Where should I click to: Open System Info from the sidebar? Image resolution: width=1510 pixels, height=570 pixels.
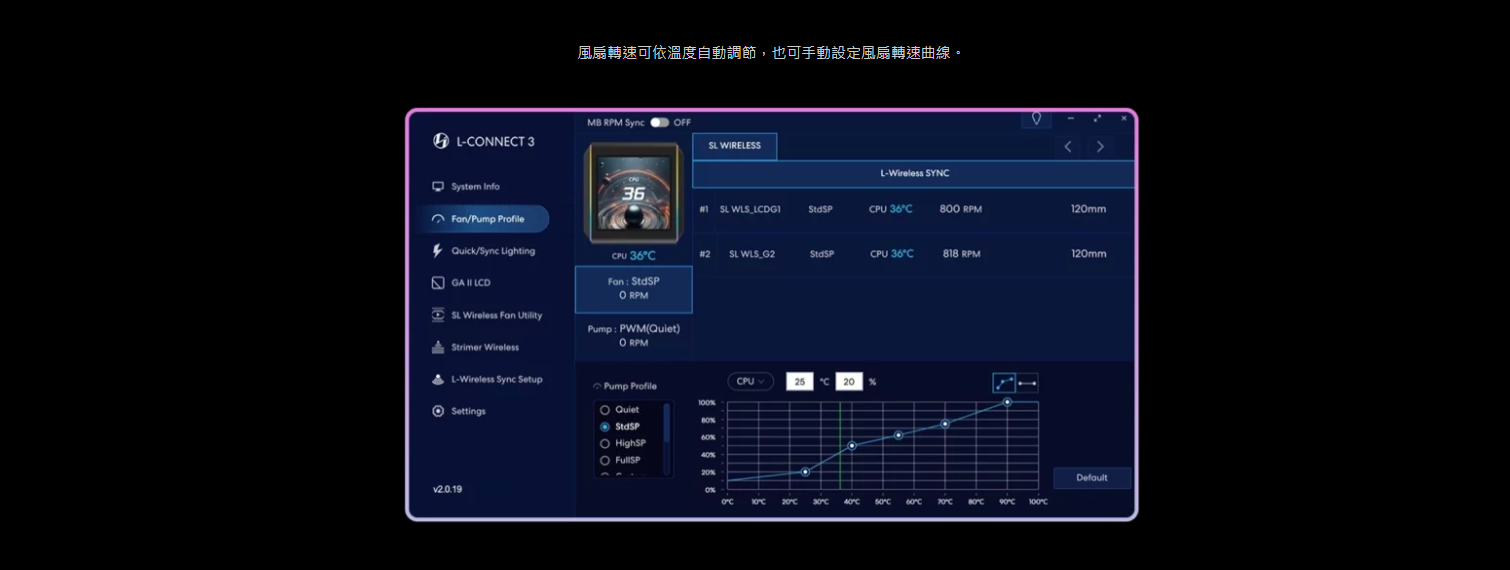pos(474,187)
